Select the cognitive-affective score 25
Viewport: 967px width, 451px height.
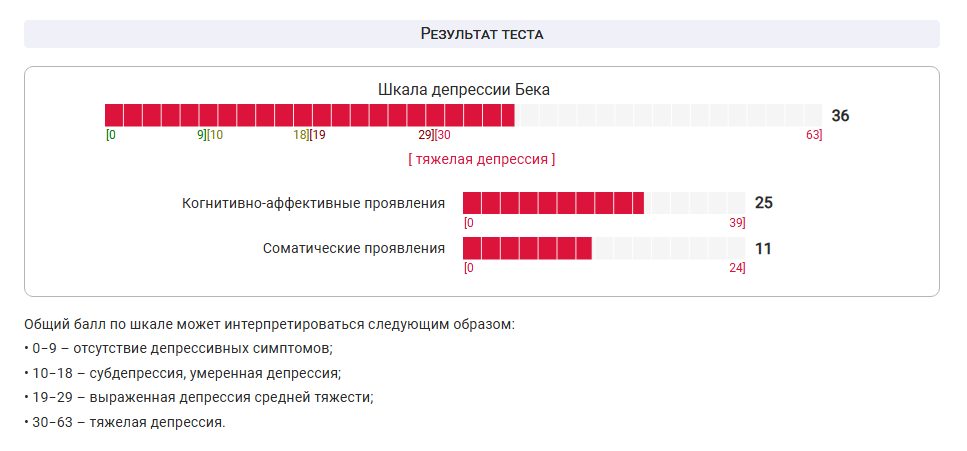coord(763,203)
